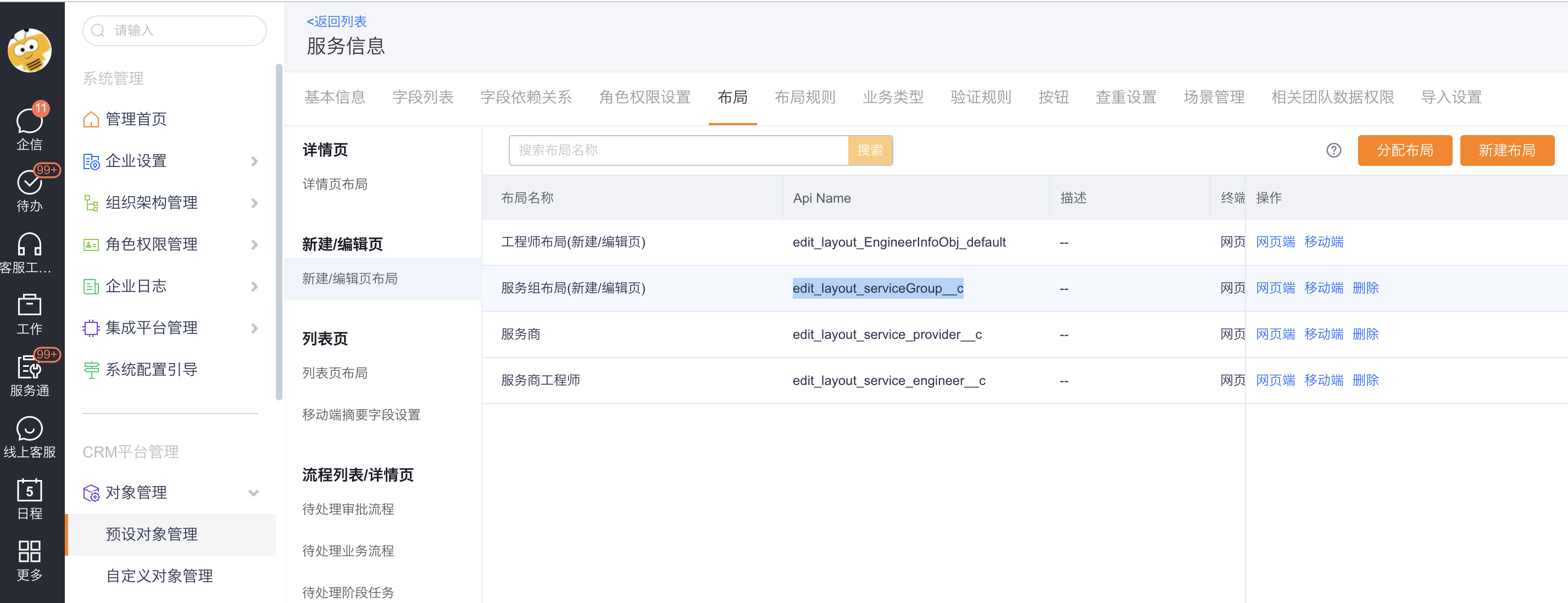This screenshot has width=1568, height=603.
Task: Collapse the 对象管理 section arrow
Action: pyautogui.click(x=254, y=493)
